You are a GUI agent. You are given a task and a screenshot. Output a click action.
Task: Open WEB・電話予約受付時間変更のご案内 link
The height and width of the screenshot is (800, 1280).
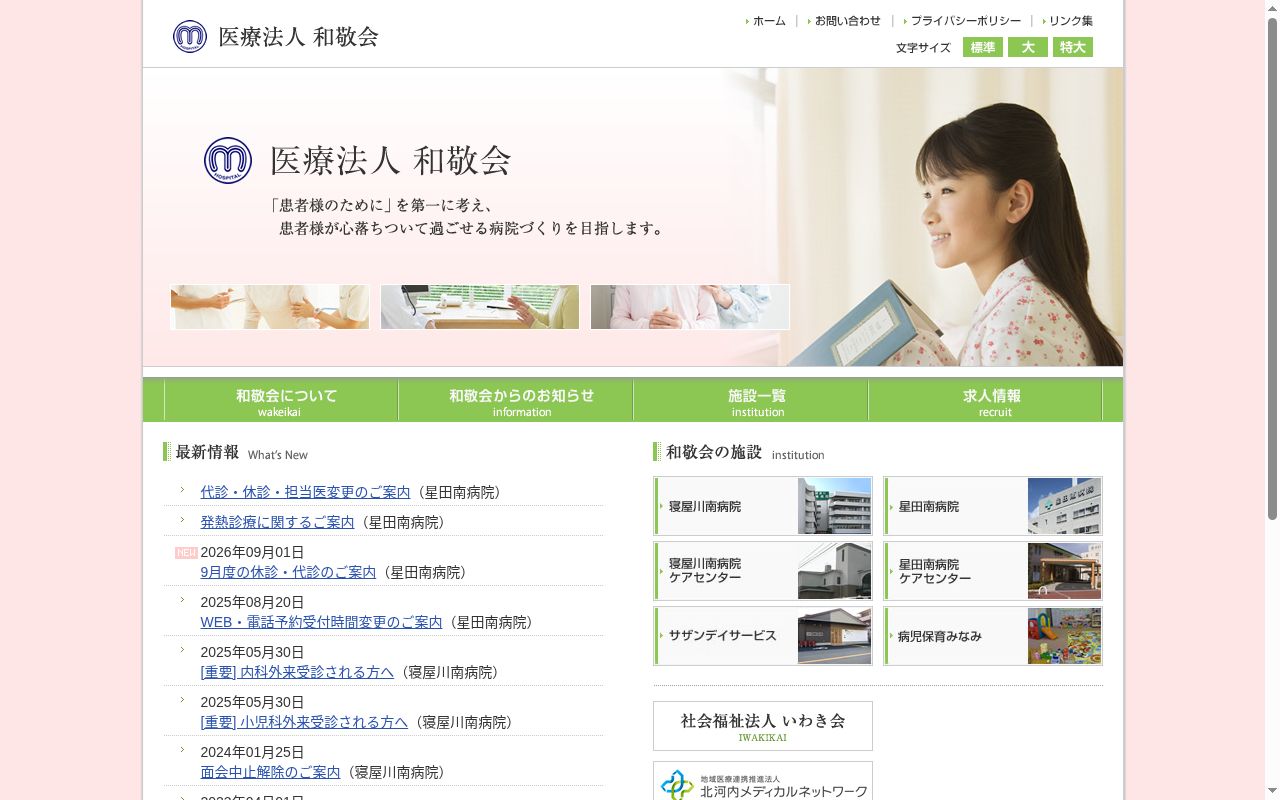(x=321, y=622)
